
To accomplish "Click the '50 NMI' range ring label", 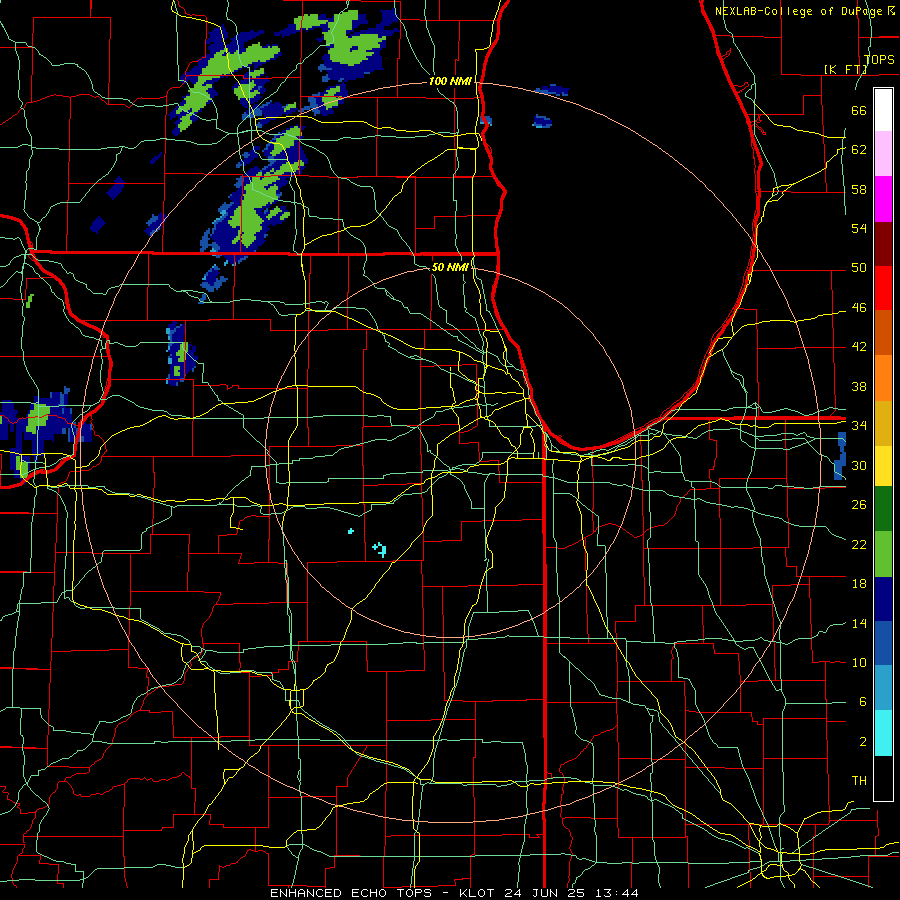I will 450,267.
